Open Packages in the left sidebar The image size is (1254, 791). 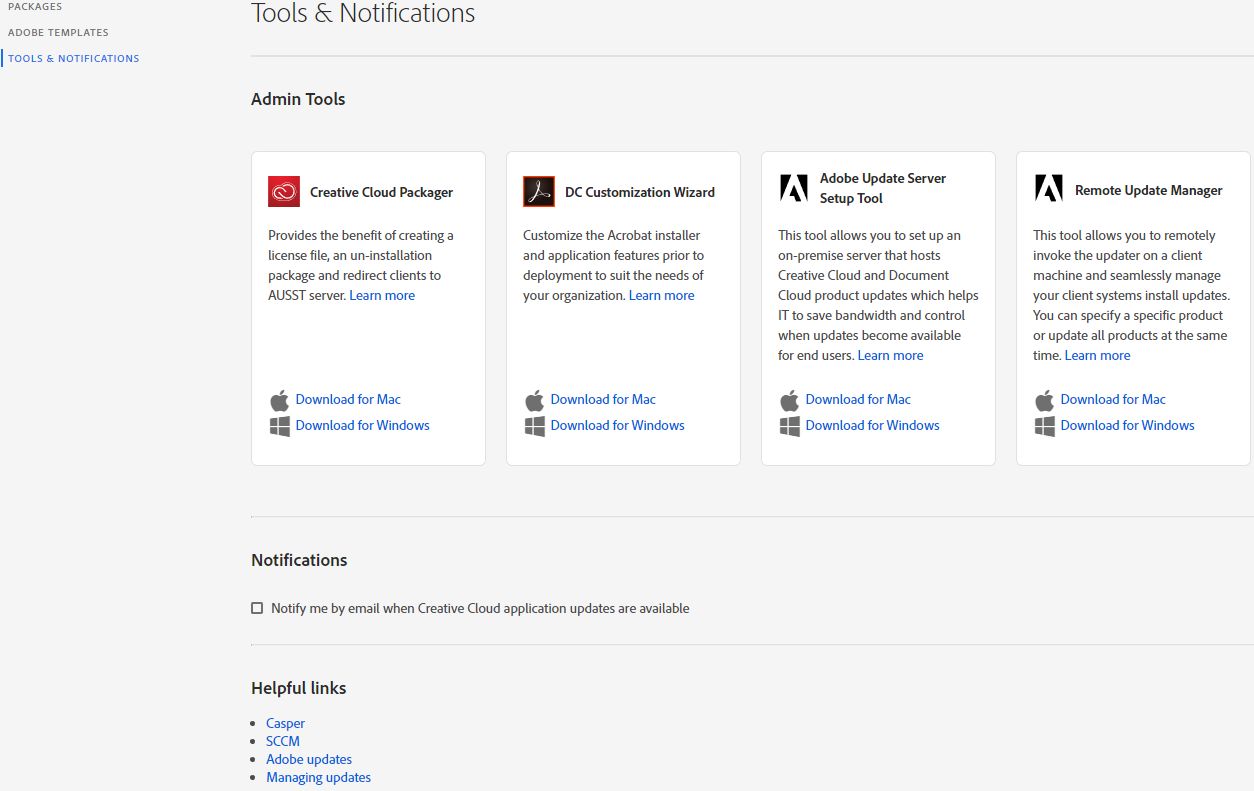point(35,7)
